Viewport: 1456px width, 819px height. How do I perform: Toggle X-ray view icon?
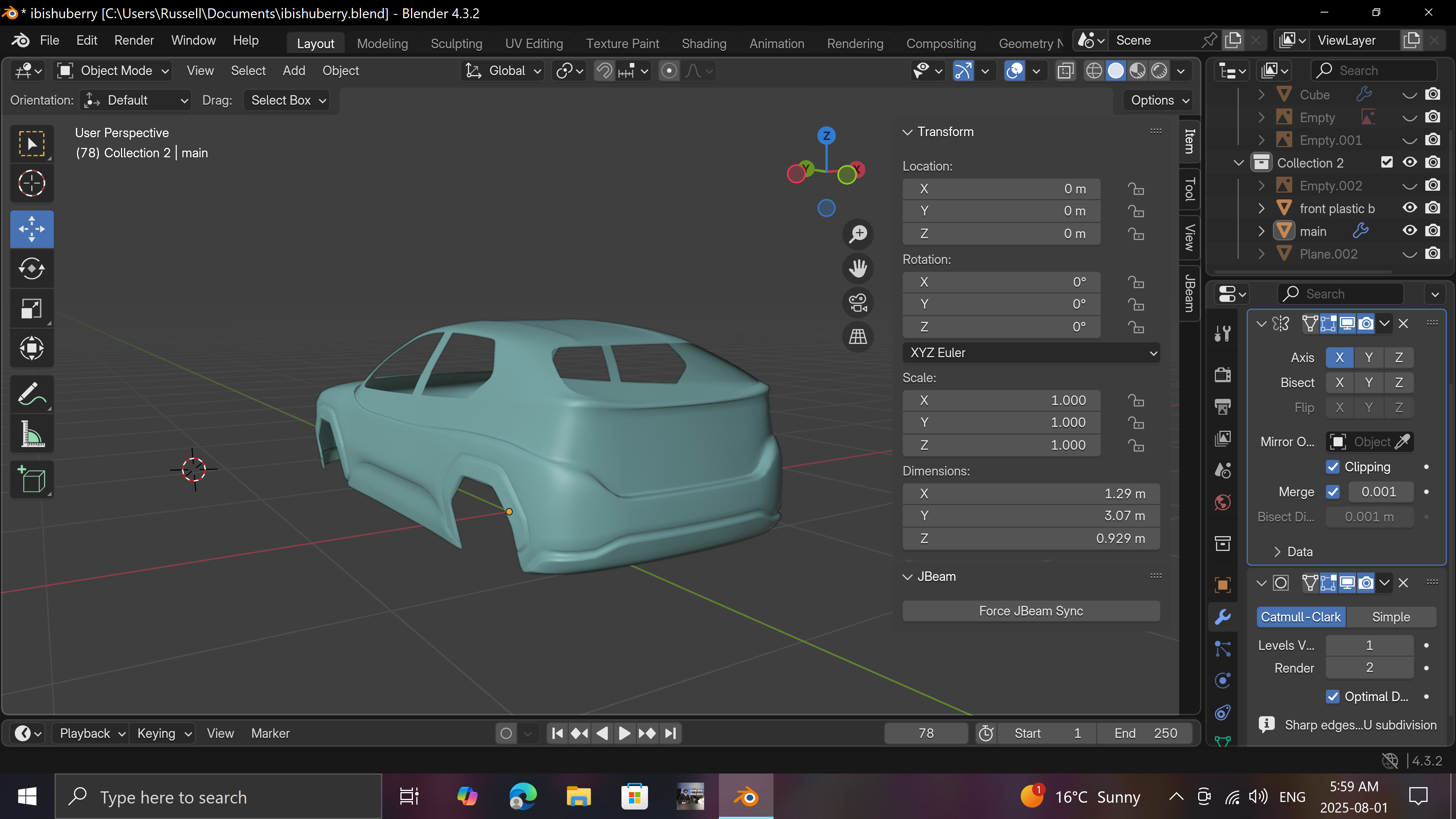[x=1065, y=71]
